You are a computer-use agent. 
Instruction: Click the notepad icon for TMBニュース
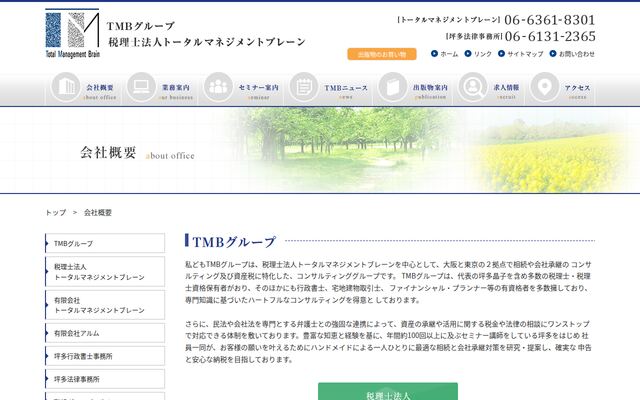(304, 87)
